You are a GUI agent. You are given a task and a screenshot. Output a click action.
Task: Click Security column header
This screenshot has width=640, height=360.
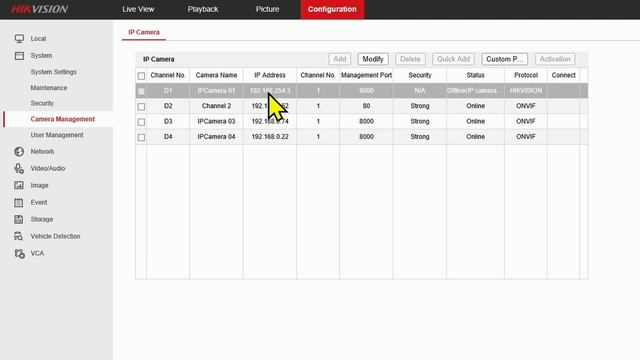(x=420, y=75)
